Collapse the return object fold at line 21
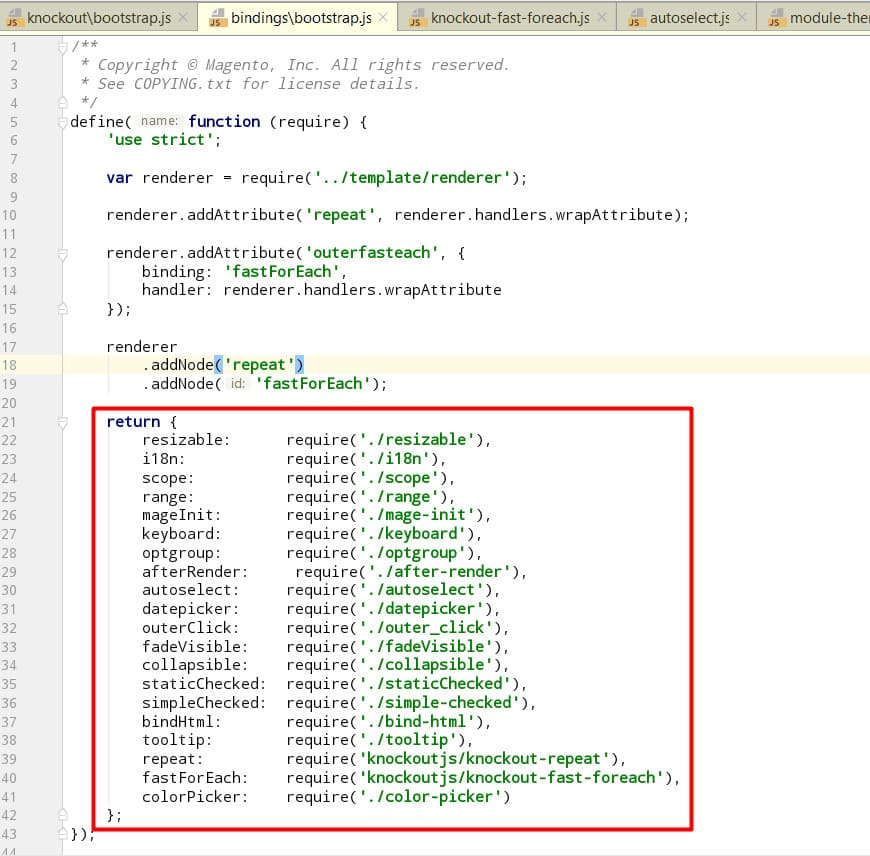870x856 pixels. coord(63,422)
